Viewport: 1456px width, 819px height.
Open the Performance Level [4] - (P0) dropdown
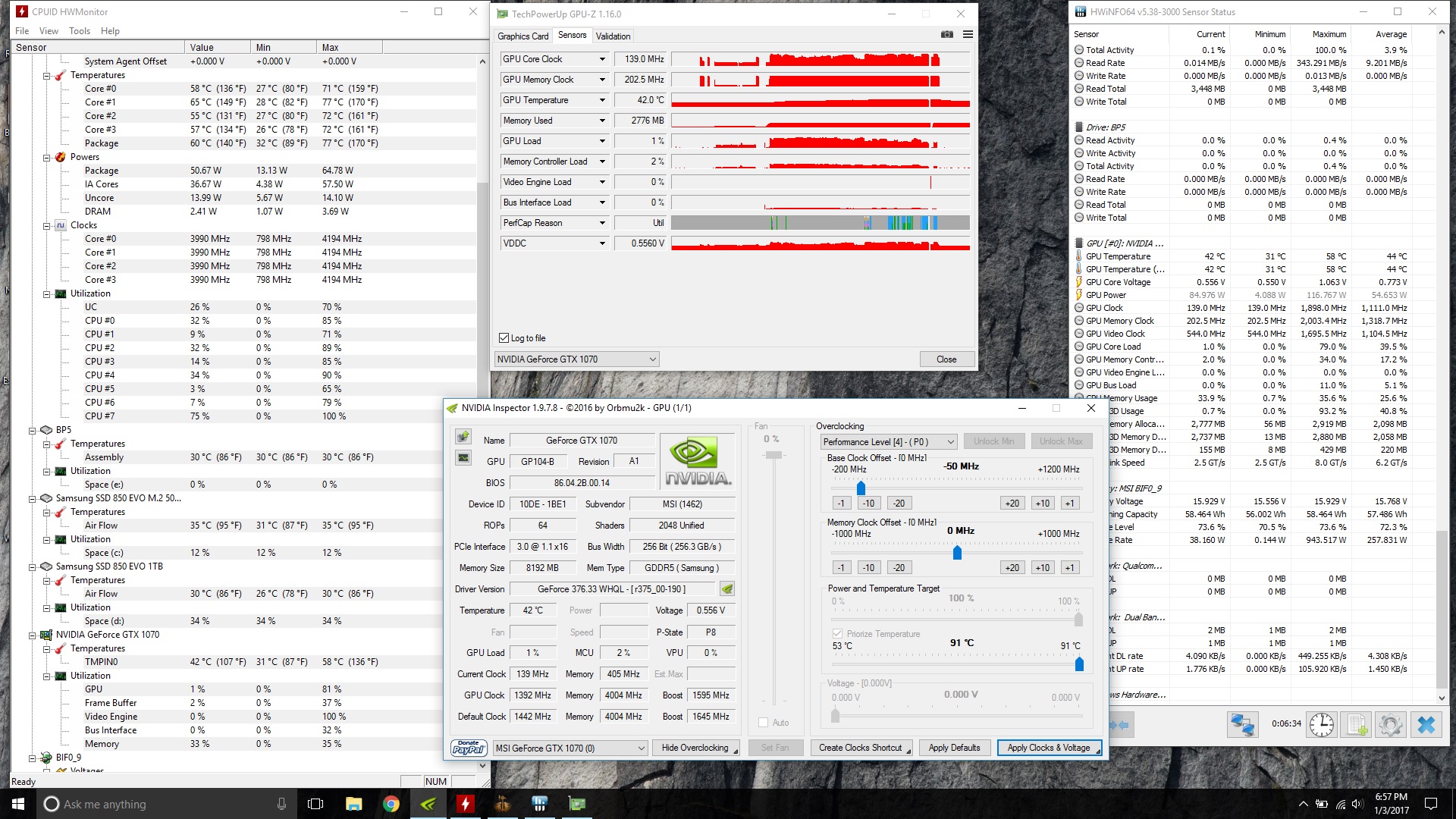point(889,442)
